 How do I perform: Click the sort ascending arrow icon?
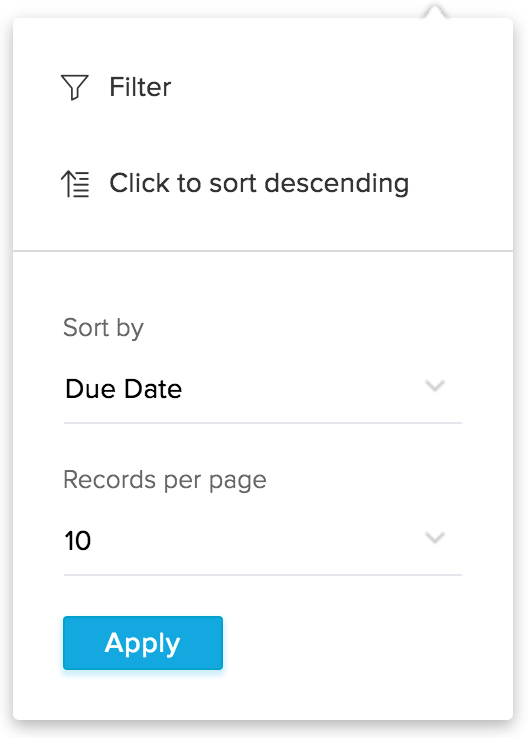75,184
